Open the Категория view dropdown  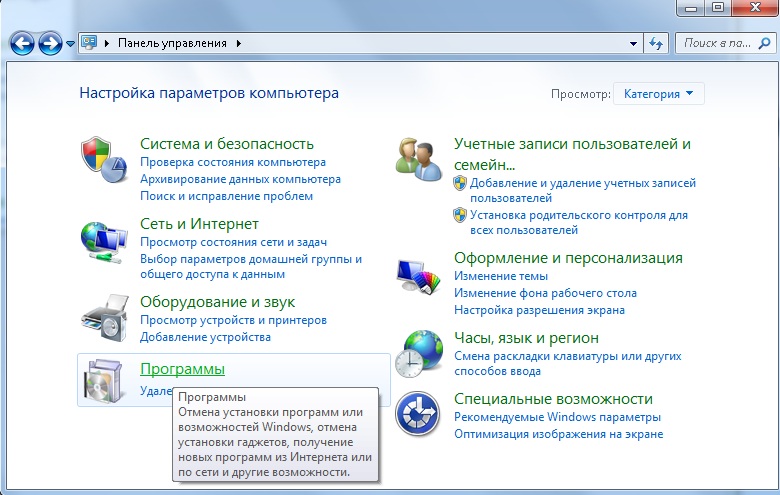(659, 94)
